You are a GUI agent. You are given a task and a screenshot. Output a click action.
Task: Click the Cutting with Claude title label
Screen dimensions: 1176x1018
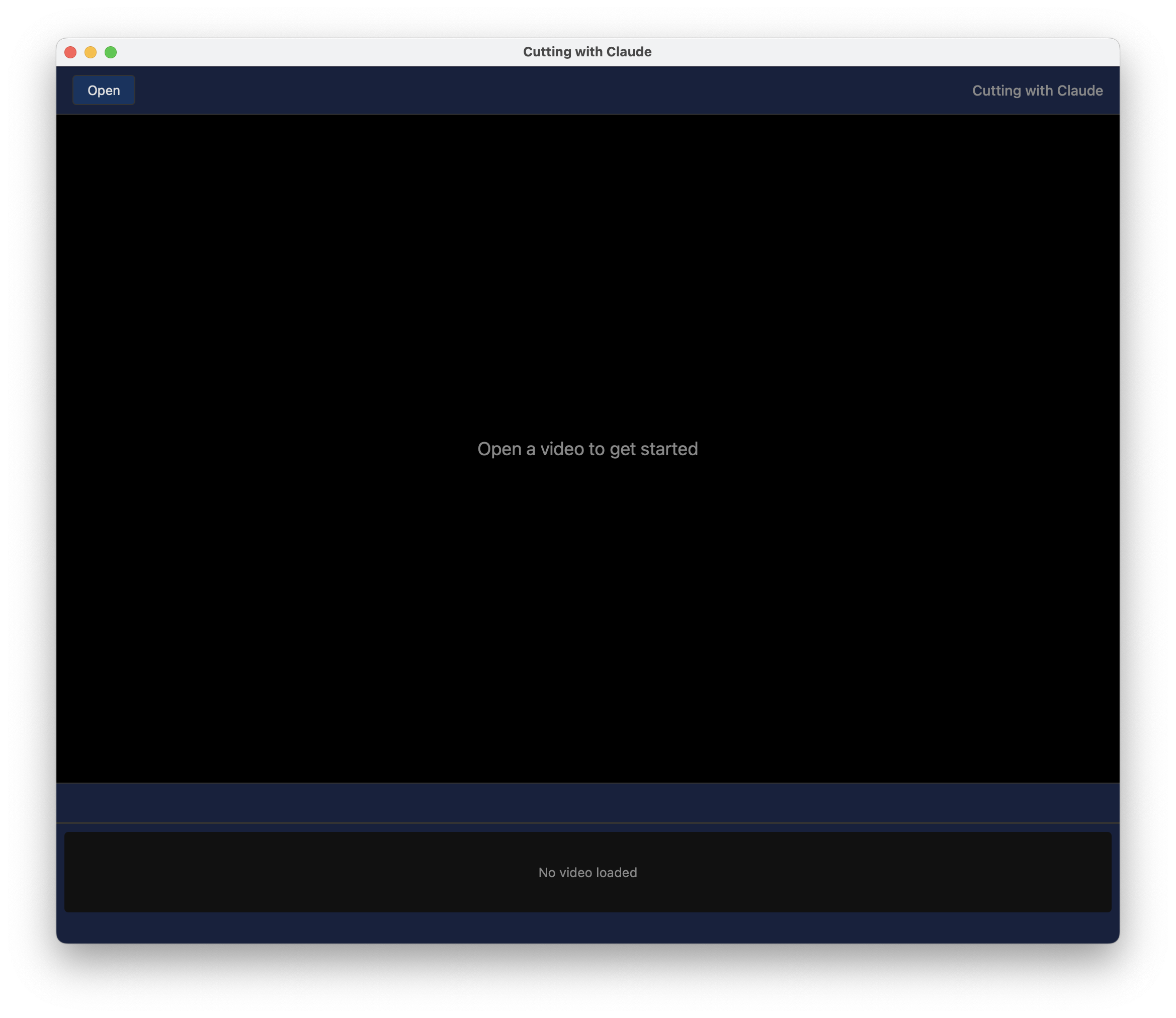point(1038,90)
